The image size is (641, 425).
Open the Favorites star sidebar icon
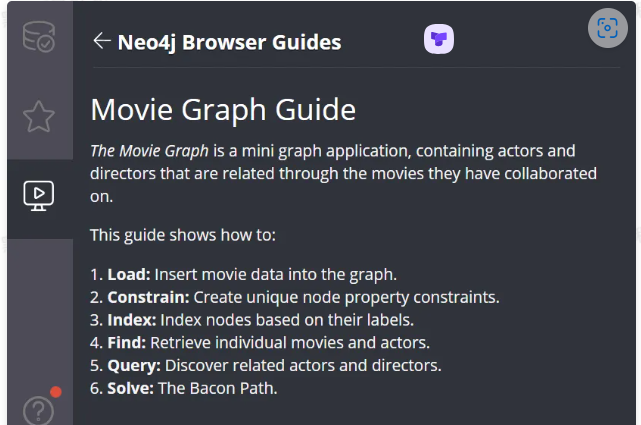pyautogui.click(x=39, y=116)
